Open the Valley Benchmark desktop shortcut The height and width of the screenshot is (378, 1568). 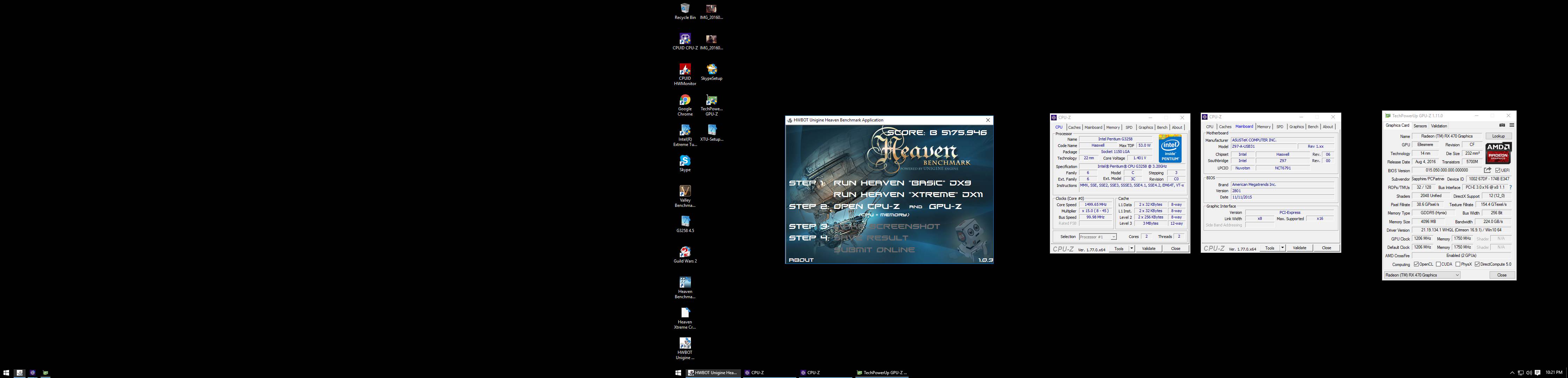pyautogui.click(x=685, y=197)
